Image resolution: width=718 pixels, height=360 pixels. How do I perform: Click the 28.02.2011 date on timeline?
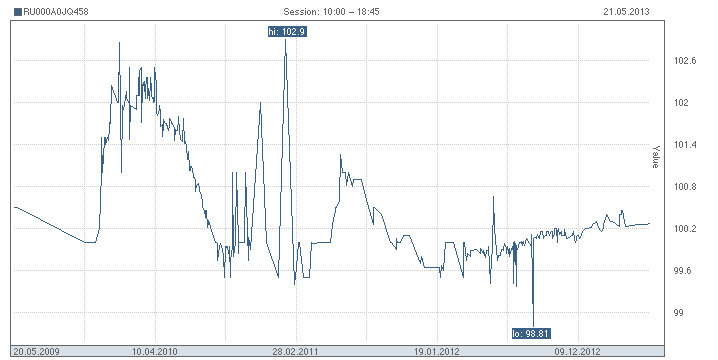(x=295, y=352)
